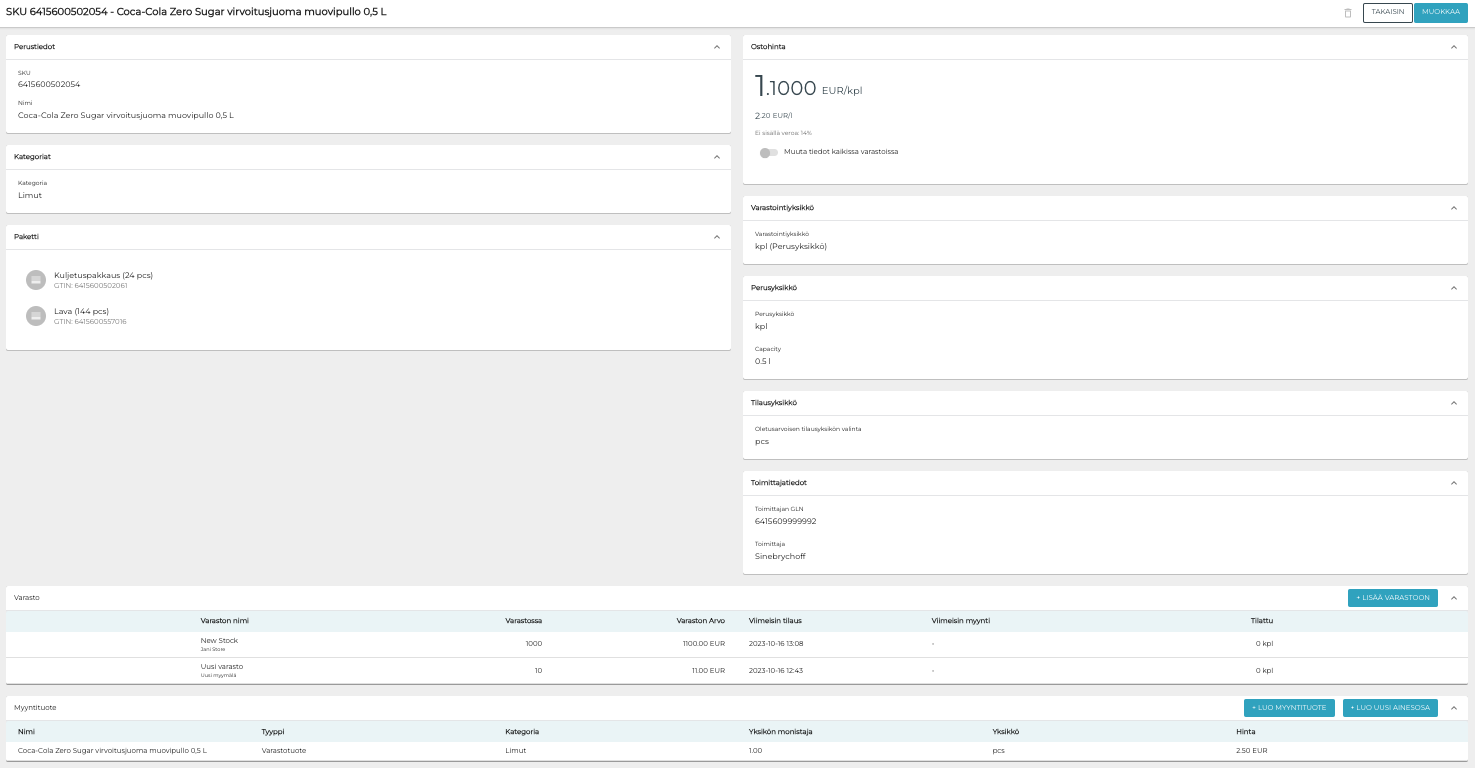
Task: Collapse the Paketti section
Action: click(716, 237)
